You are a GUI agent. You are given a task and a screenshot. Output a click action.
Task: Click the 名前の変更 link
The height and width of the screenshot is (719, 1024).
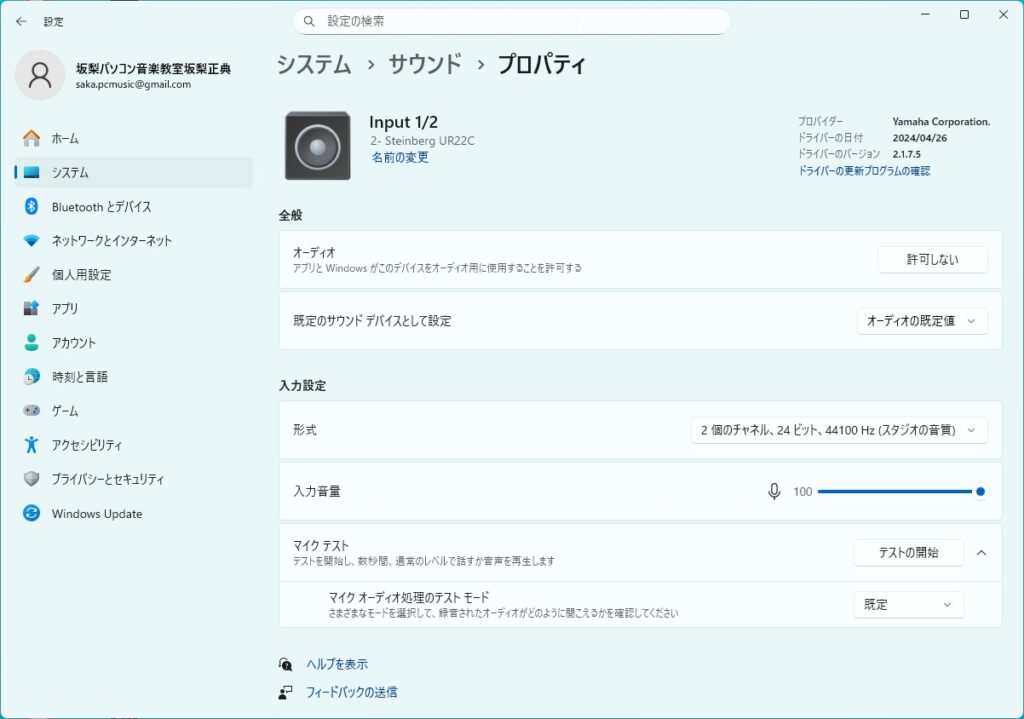[x=400, y=158]
